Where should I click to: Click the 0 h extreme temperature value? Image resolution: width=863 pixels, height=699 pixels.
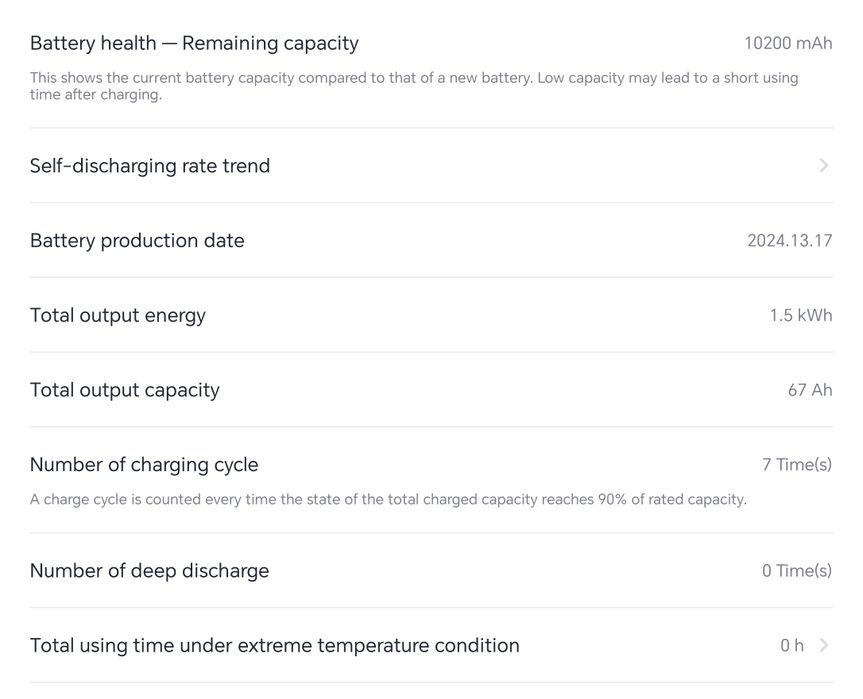792,646
